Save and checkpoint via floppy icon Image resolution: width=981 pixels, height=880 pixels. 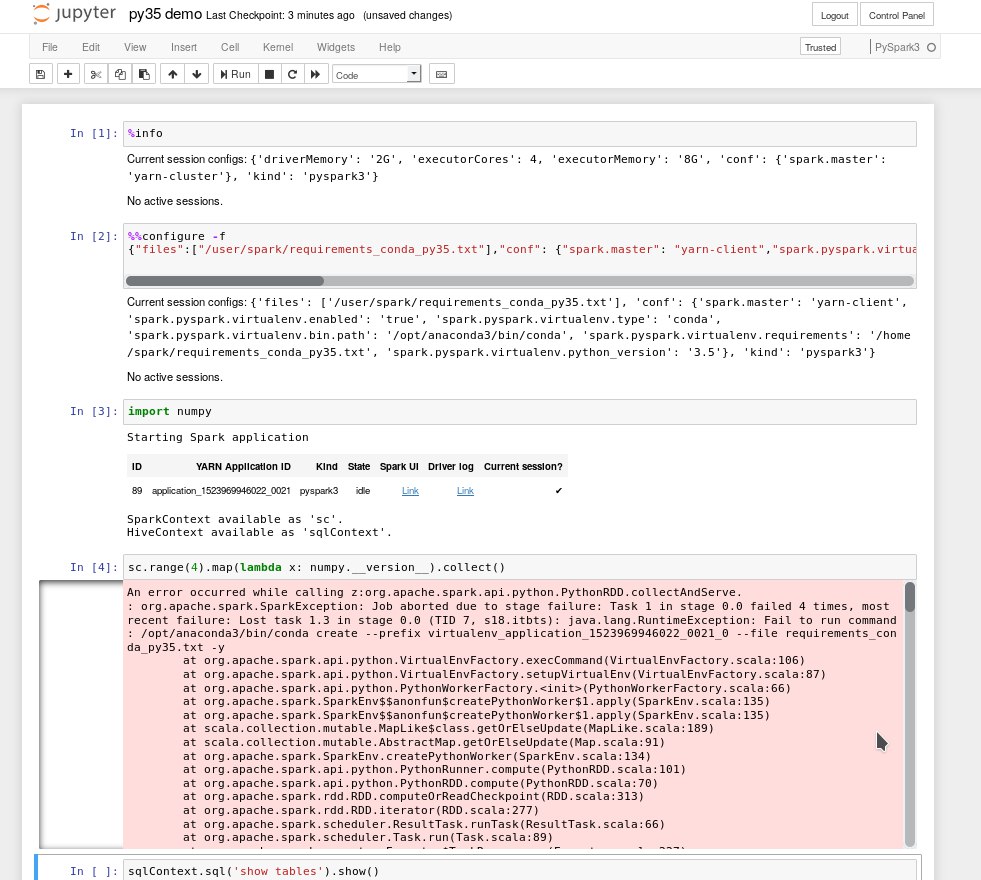(41, 74)
